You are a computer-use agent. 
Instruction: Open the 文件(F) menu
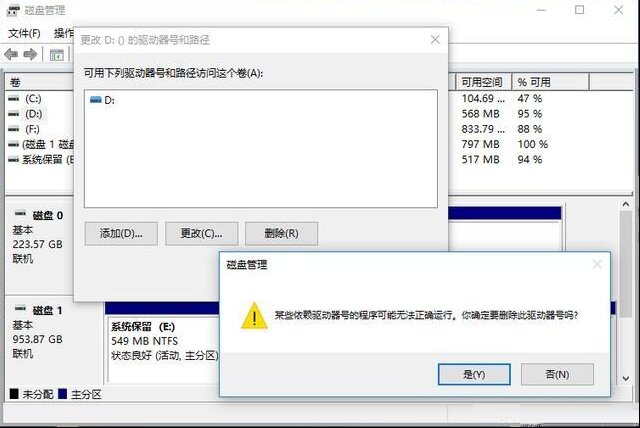pos(24,33)
